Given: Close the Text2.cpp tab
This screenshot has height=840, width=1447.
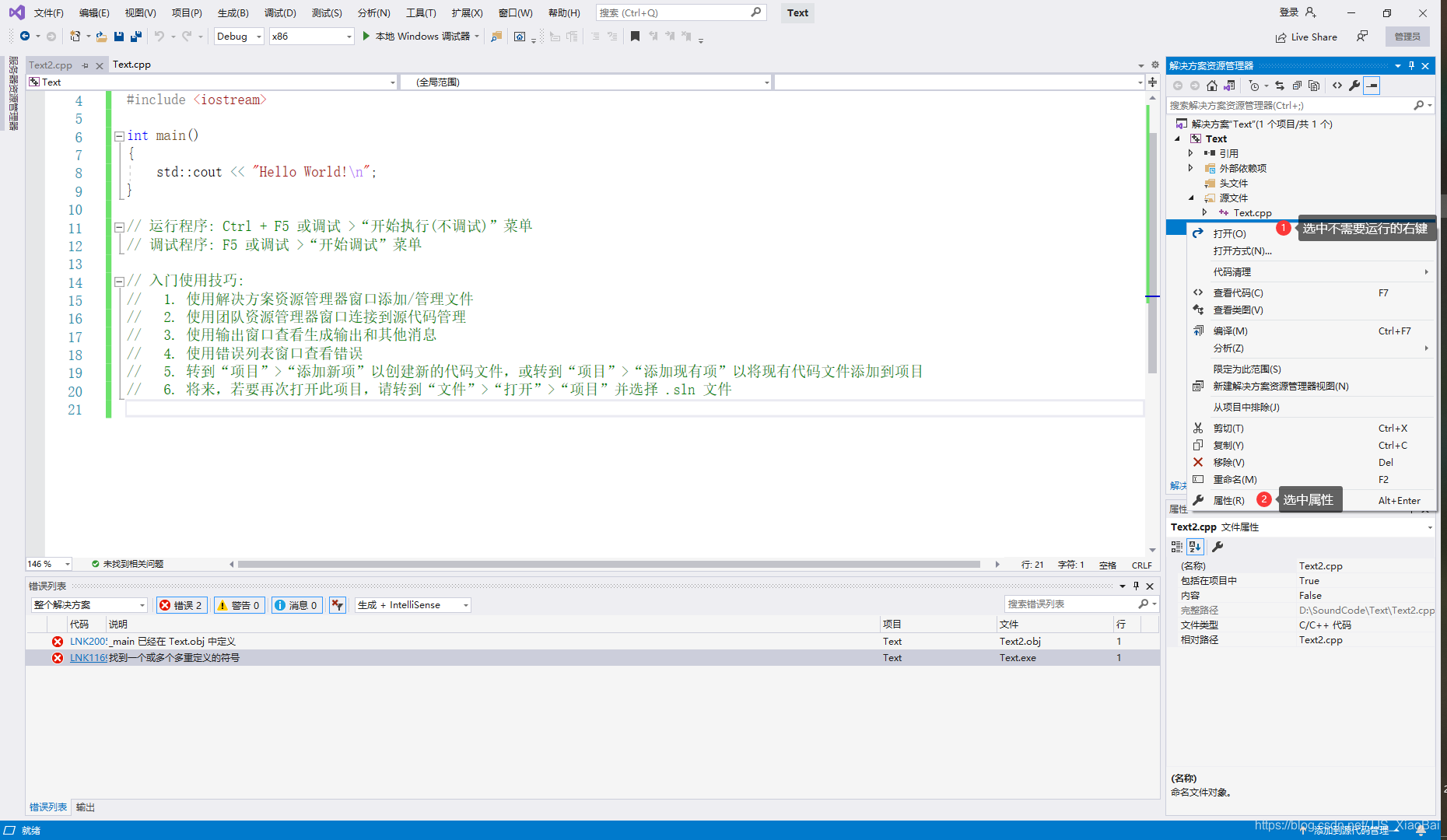Looking at the screenshot, I should [100, 65].
